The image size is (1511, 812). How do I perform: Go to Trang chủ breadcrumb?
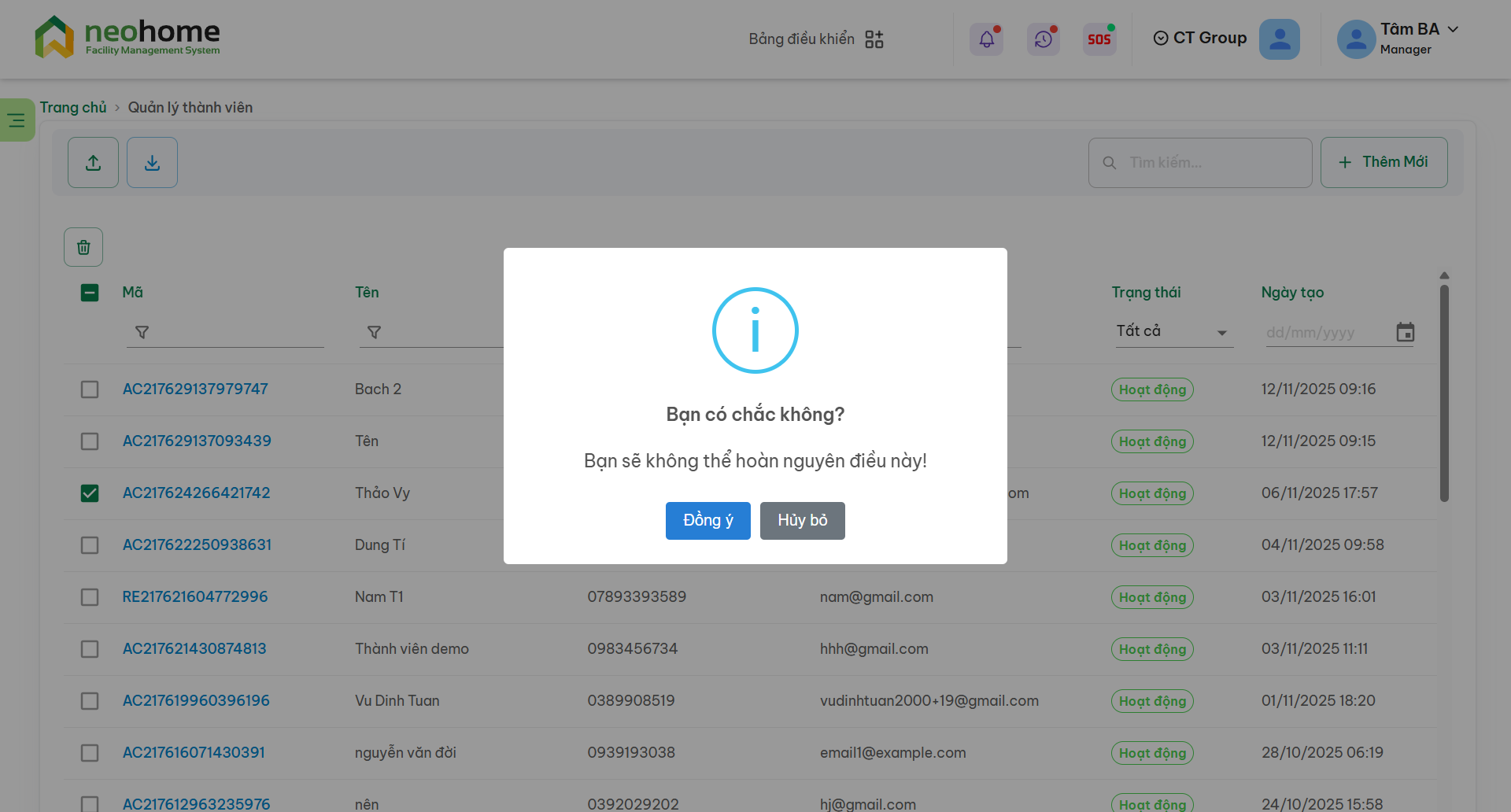tap(73, 108)
